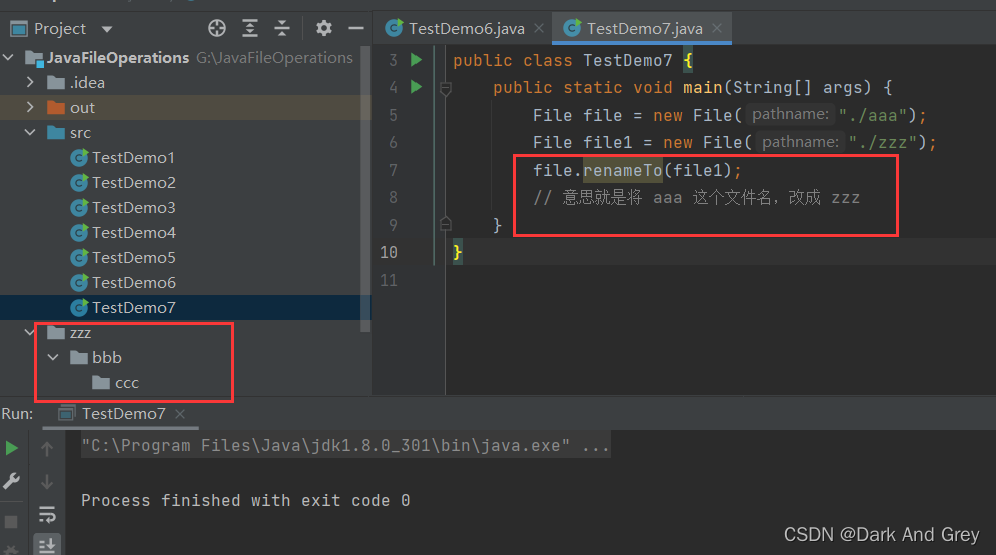Collapse the bbb folder
Viewport: 996px width, 555px height.
53,358
